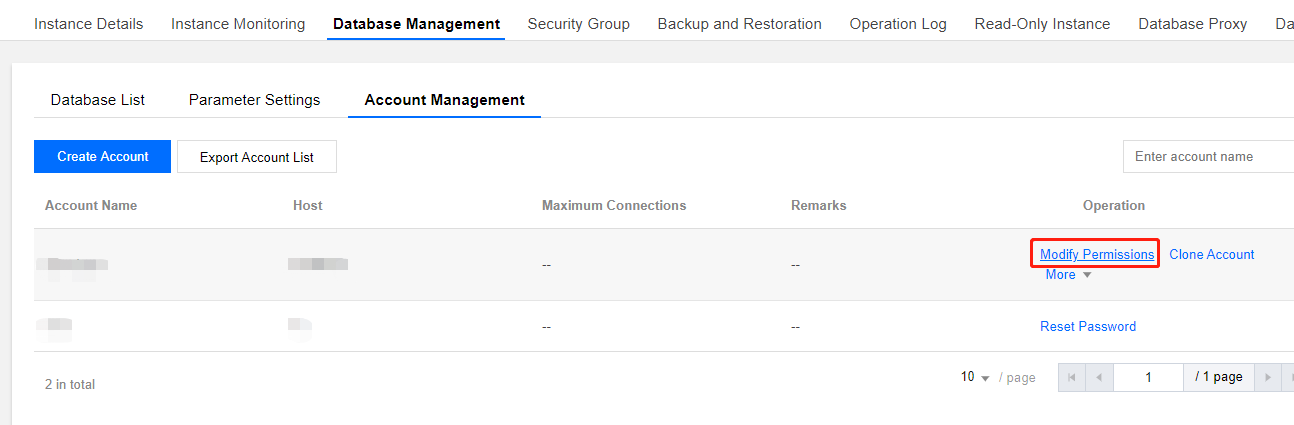The height and width of the screenshot is (425, 1294).
Task: Click Export Account List button
Action: click(x=257, y=157)
